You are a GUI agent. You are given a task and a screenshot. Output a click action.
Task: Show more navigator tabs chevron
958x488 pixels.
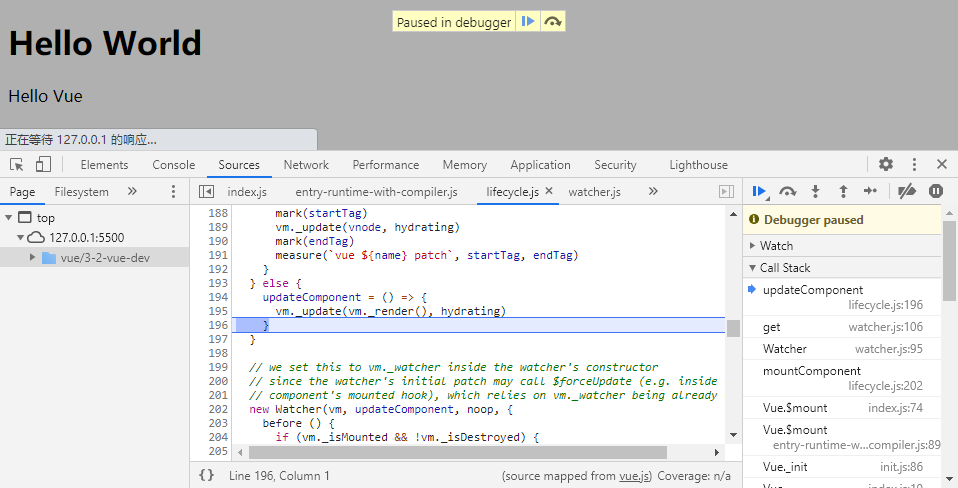pos(132,191)
